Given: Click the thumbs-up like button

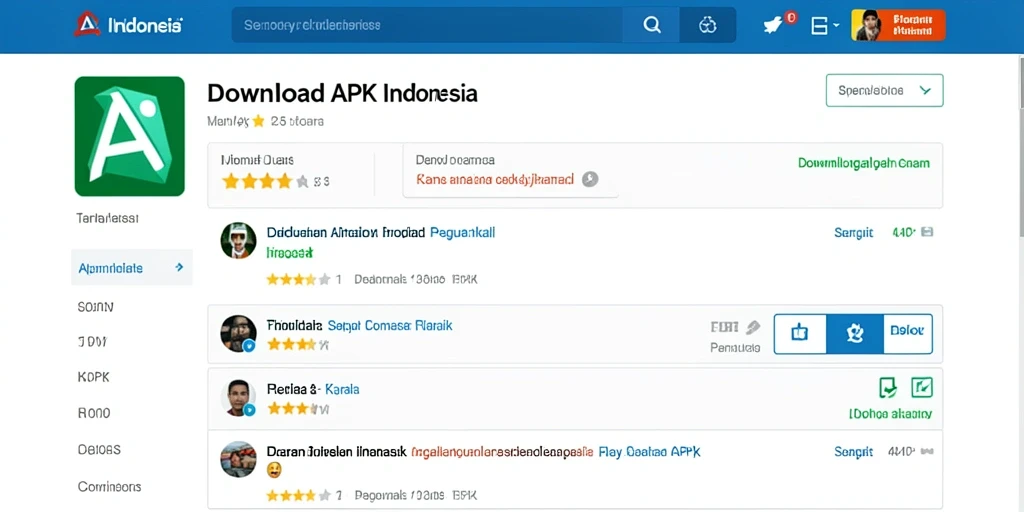Looking at the screenshot, I should (x=800, y=334).
